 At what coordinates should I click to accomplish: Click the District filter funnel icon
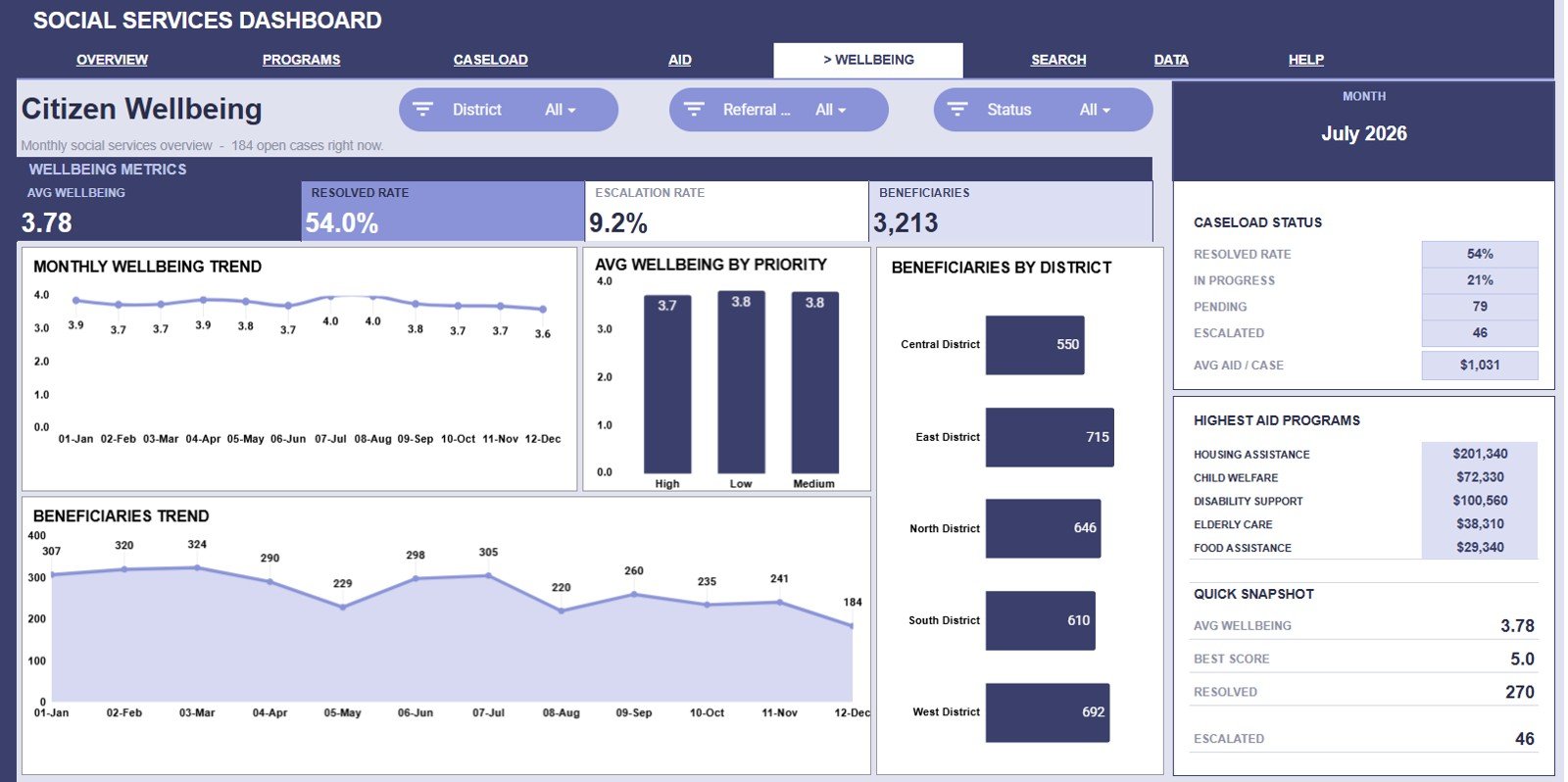click(422, 110)
